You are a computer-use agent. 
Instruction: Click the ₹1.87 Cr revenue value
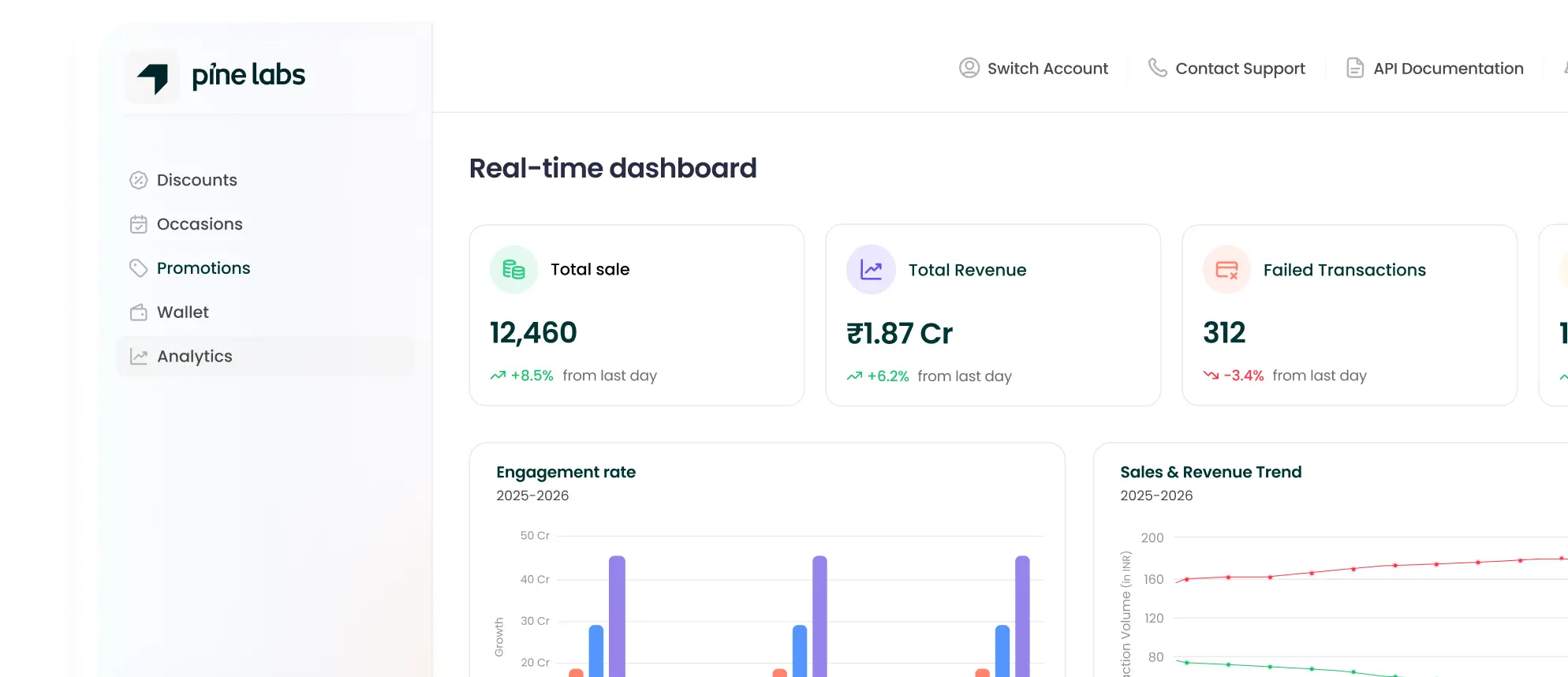tap(899, 334)
